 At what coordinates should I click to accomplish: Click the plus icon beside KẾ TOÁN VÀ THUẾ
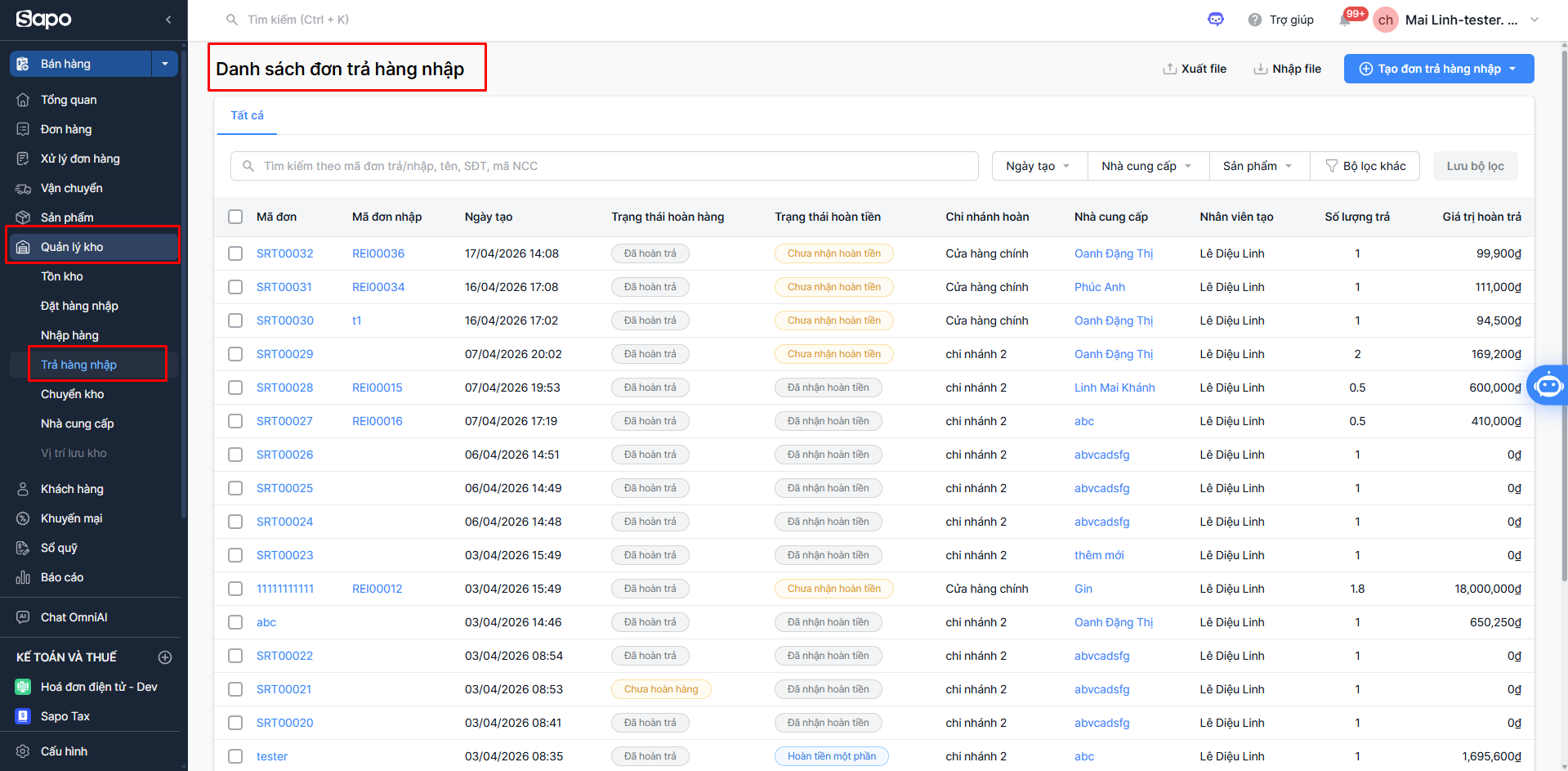pyautogui.click(x=165, y=657)
